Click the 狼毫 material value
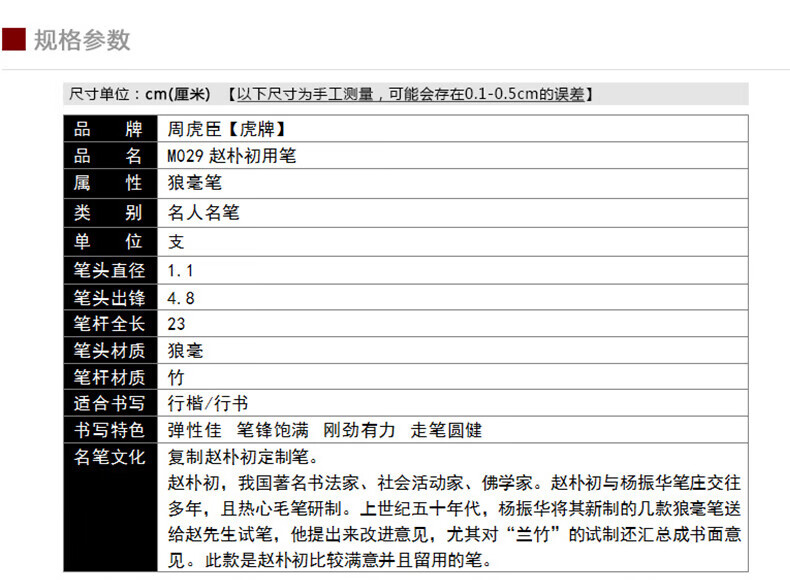 tap(185, 351)
